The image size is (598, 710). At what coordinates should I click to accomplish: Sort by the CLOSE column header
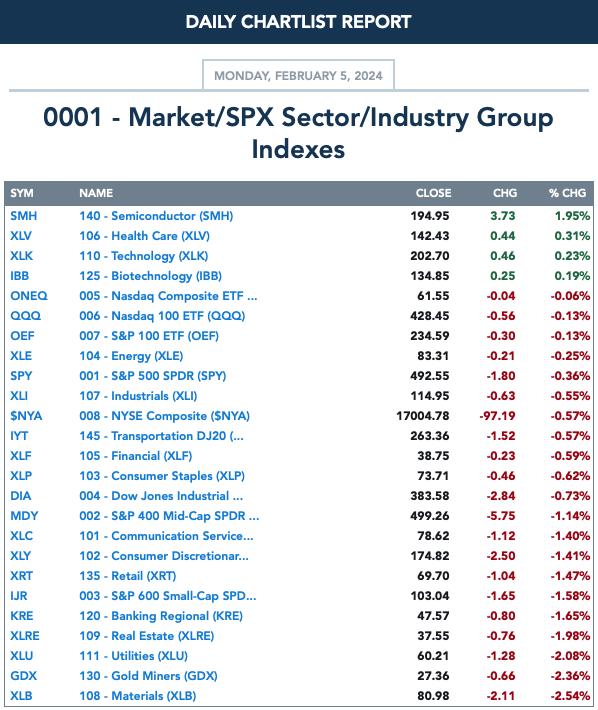click(x=433, y=193)
